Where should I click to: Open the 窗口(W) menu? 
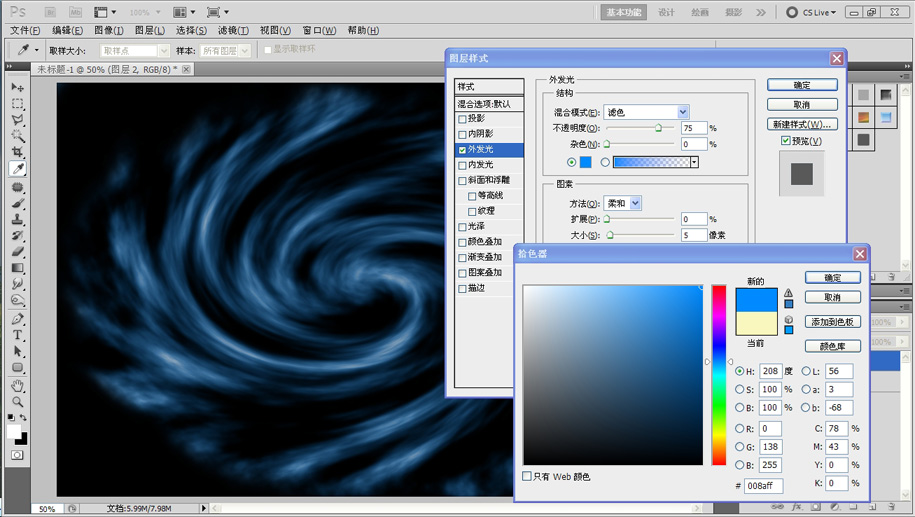pos(319,30)
